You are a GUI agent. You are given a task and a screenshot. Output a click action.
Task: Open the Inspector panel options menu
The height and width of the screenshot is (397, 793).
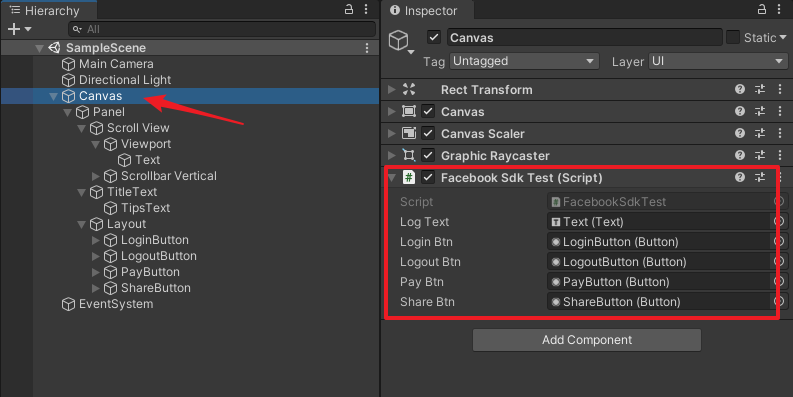pos(779,9)
